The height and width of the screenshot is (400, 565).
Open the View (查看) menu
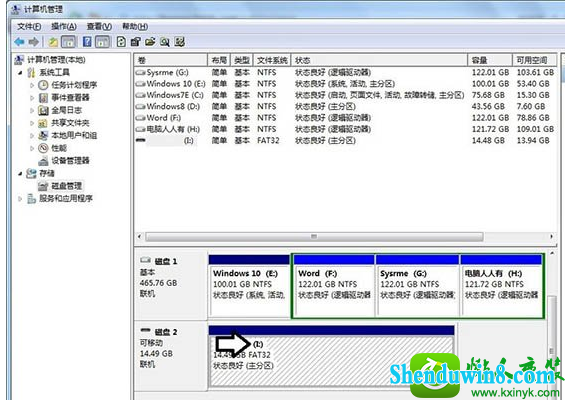(x=99, y=26)
